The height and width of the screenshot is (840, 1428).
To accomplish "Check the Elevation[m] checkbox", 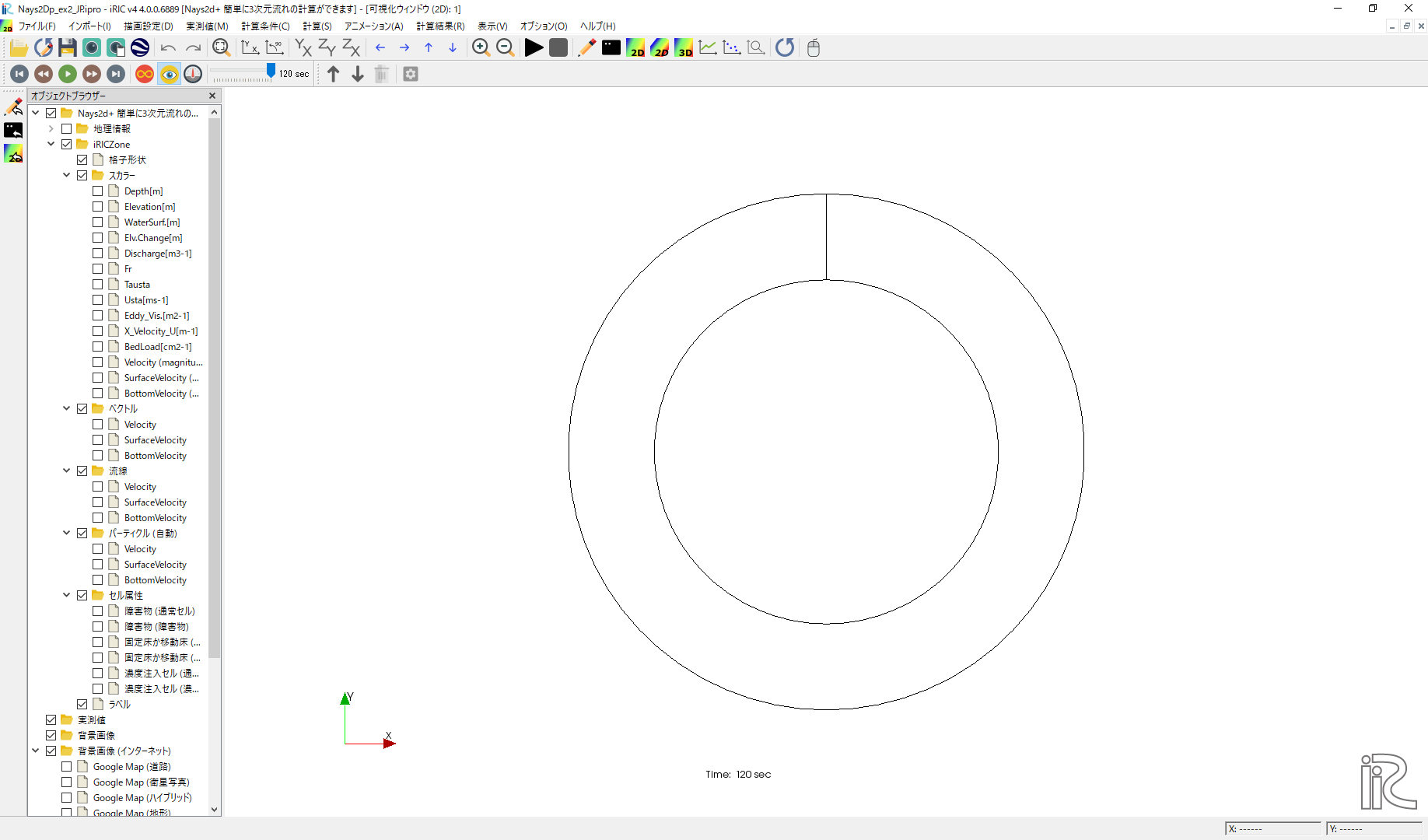I will (98, 207).
